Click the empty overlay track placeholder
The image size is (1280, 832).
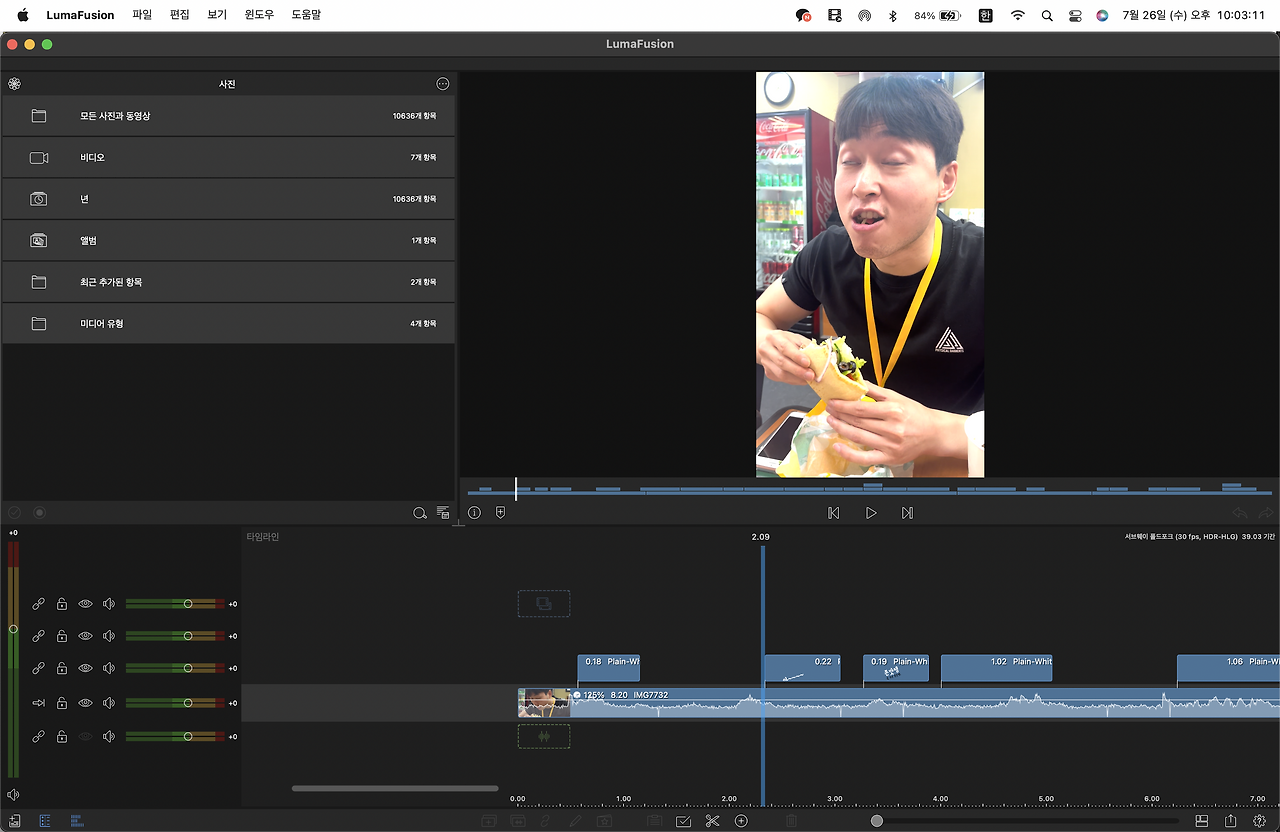click(544, 603)
